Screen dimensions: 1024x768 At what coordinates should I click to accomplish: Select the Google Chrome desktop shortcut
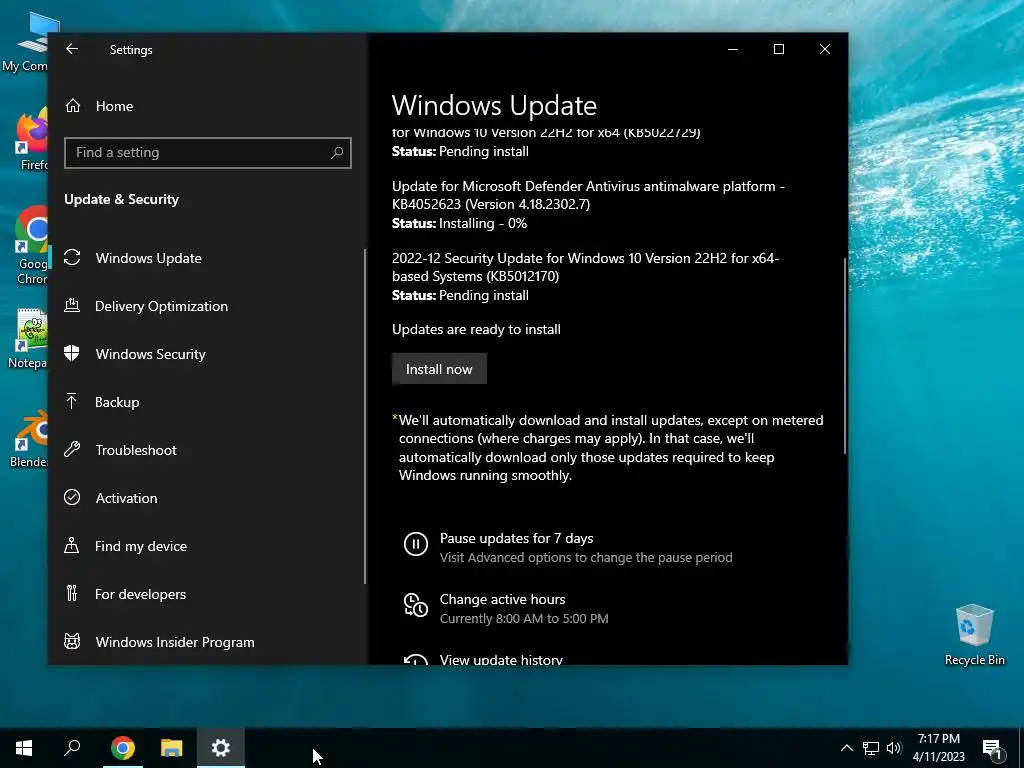30,246
